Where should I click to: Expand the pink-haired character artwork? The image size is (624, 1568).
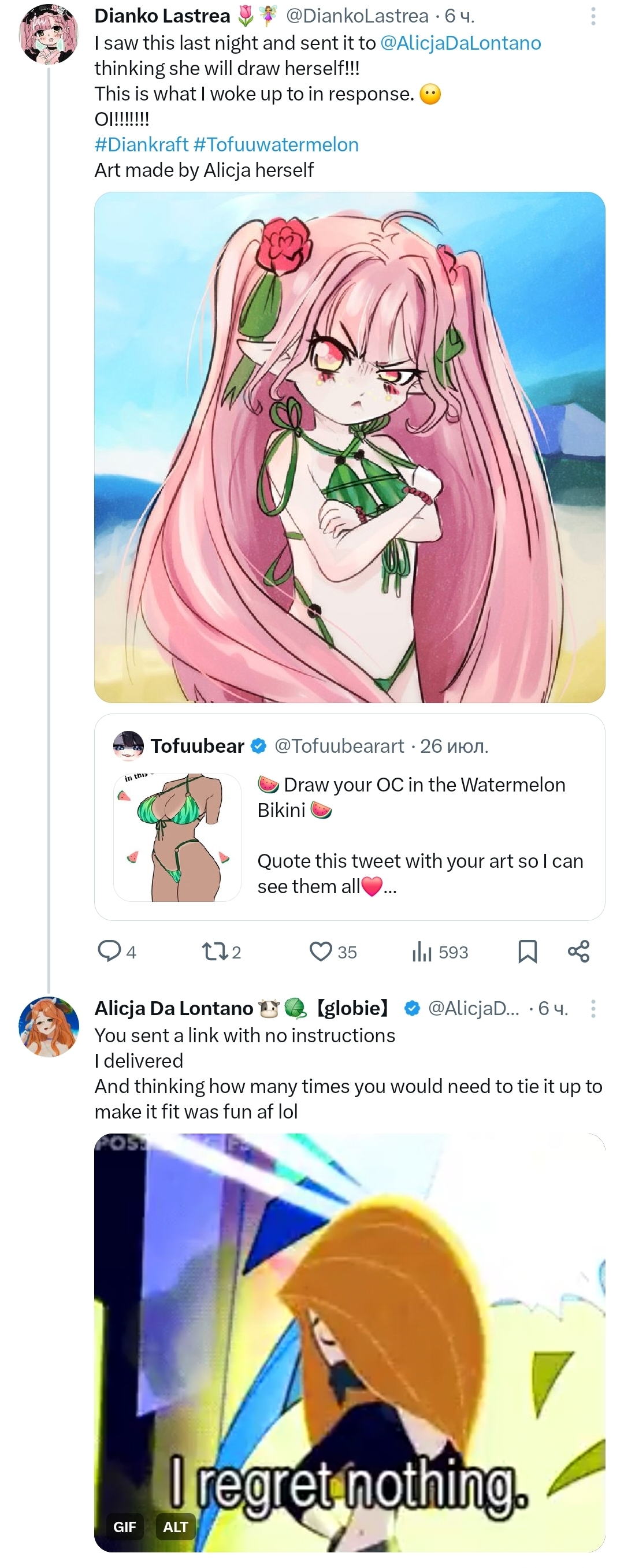click(x=350, y=447)
